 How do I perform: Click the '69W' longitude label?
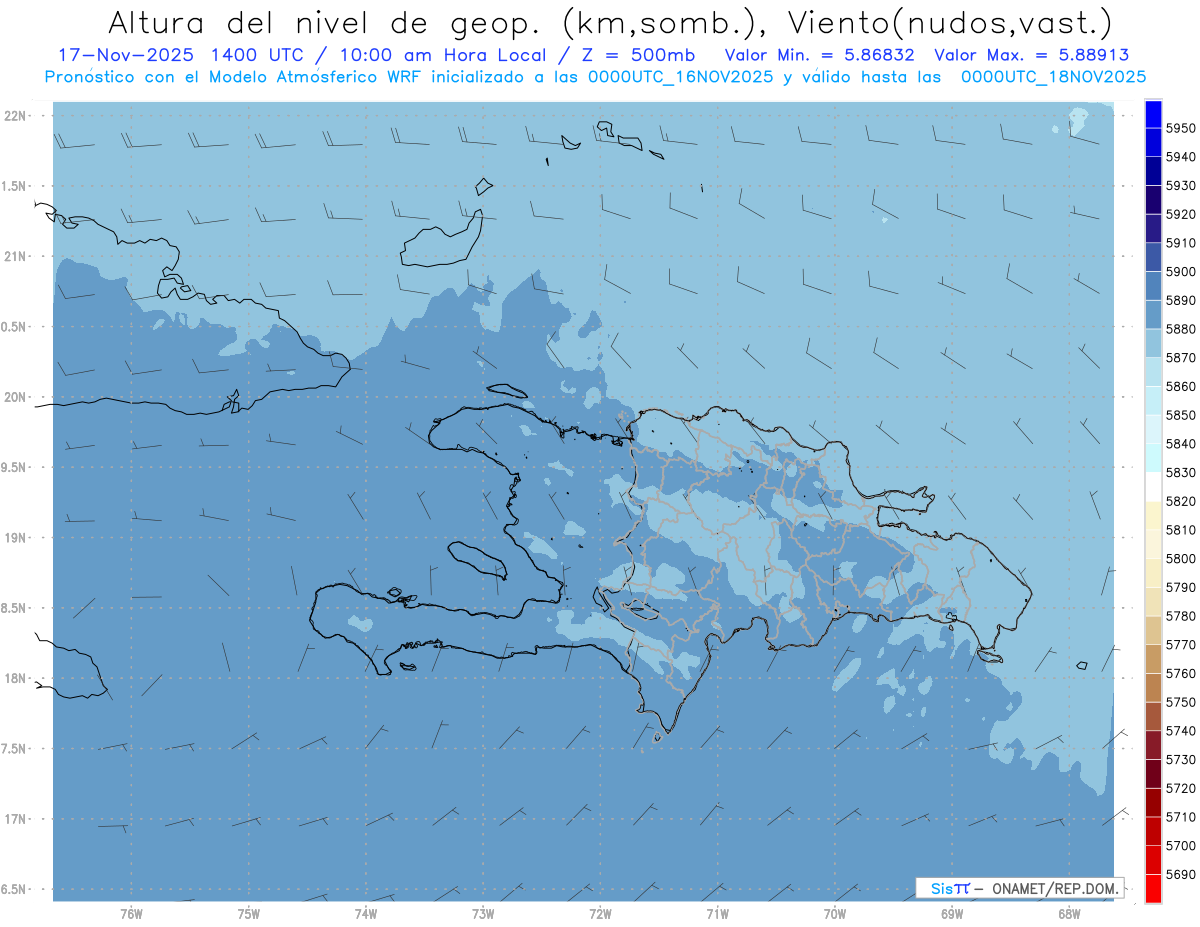click(x=952, y=913)
